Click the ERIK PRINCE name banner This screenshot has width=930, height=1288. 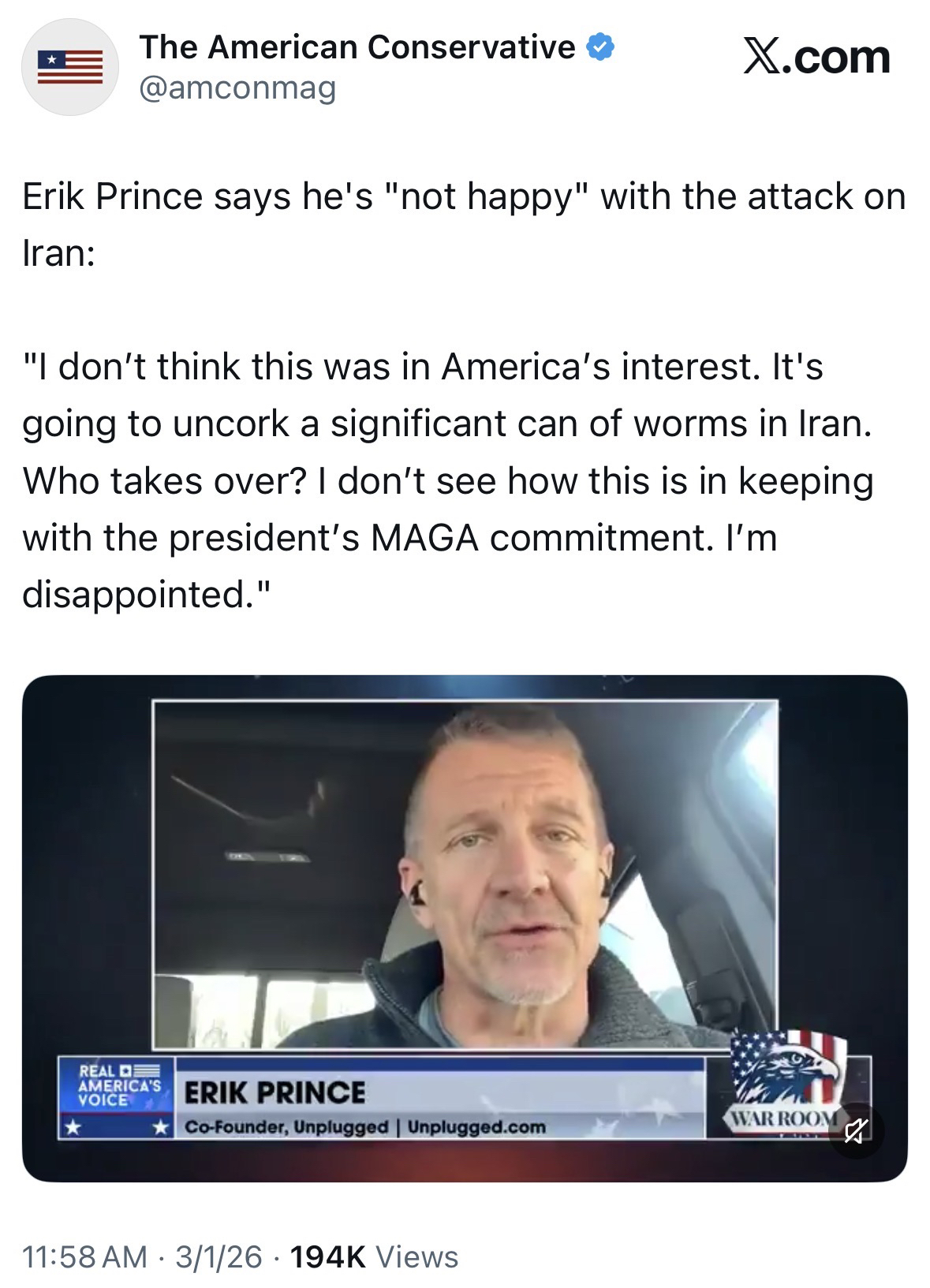(275, 1092)
